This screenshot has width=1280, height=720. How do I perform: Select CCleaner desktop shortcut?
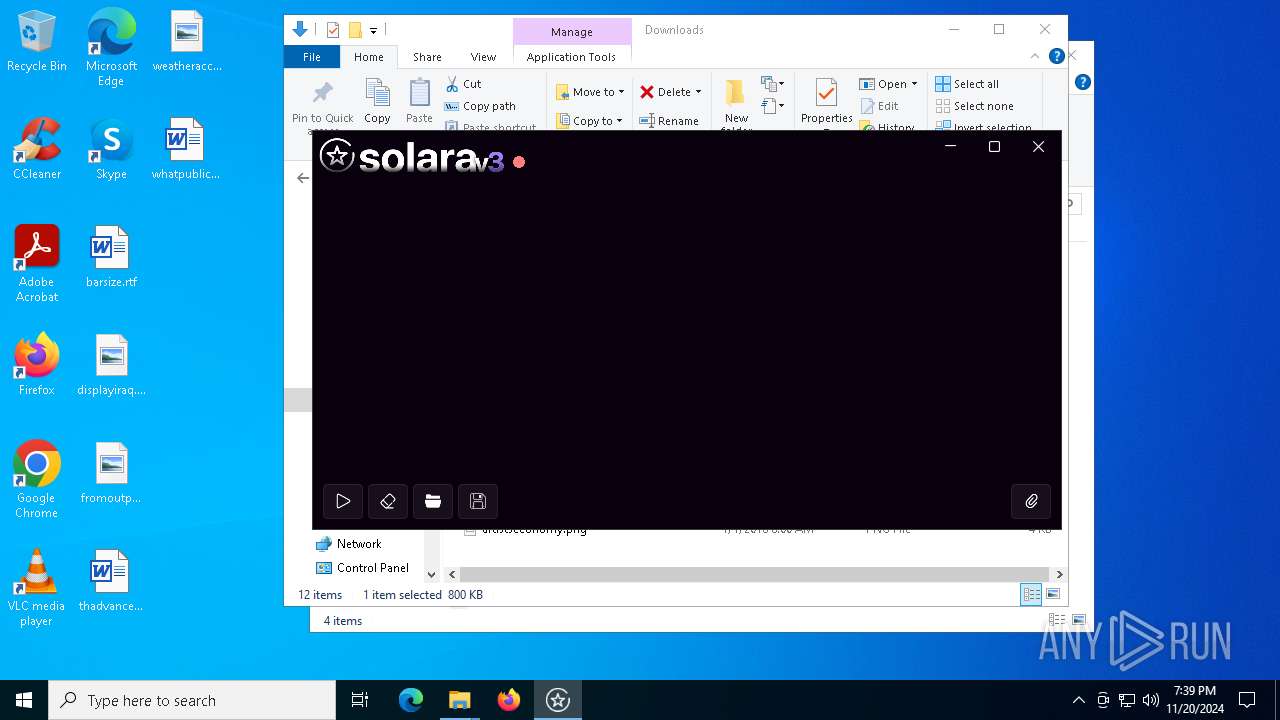click(37, 150)
